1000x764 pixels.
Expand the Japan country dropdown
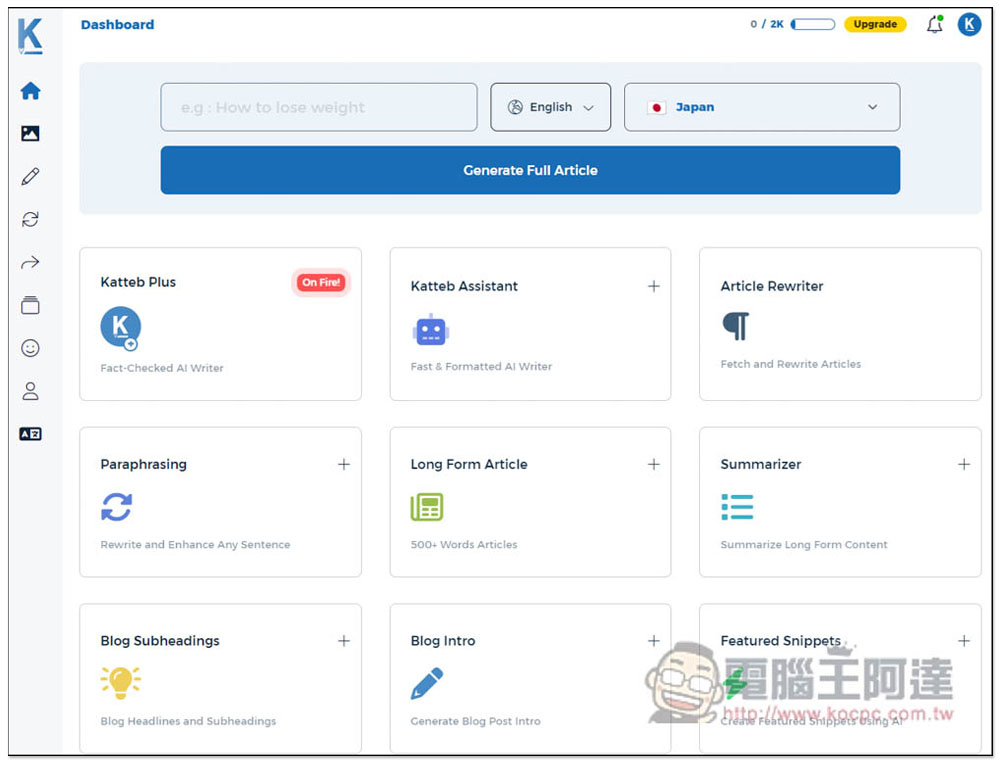pyautogui.click(x=761, y=107)
